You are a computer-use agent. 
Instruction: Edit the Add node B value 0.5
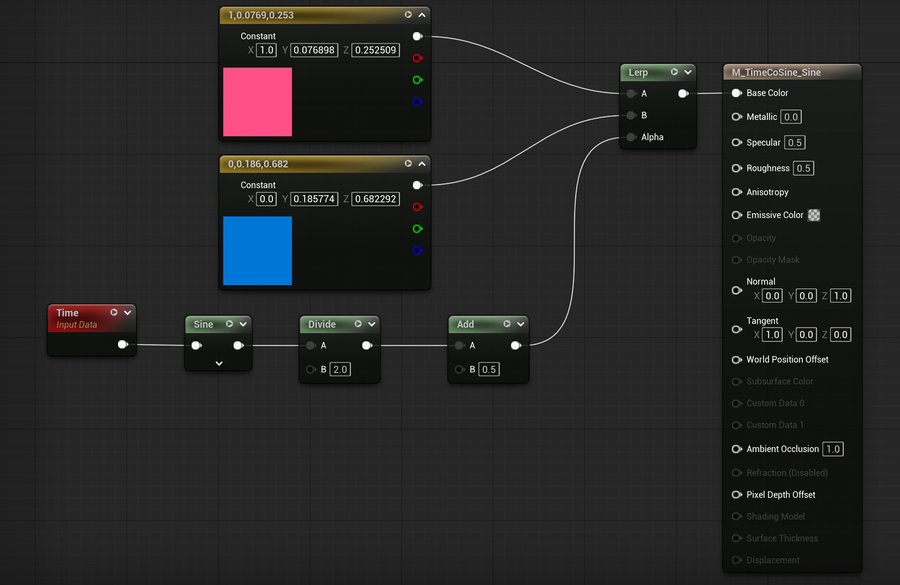tap(489, 369)
